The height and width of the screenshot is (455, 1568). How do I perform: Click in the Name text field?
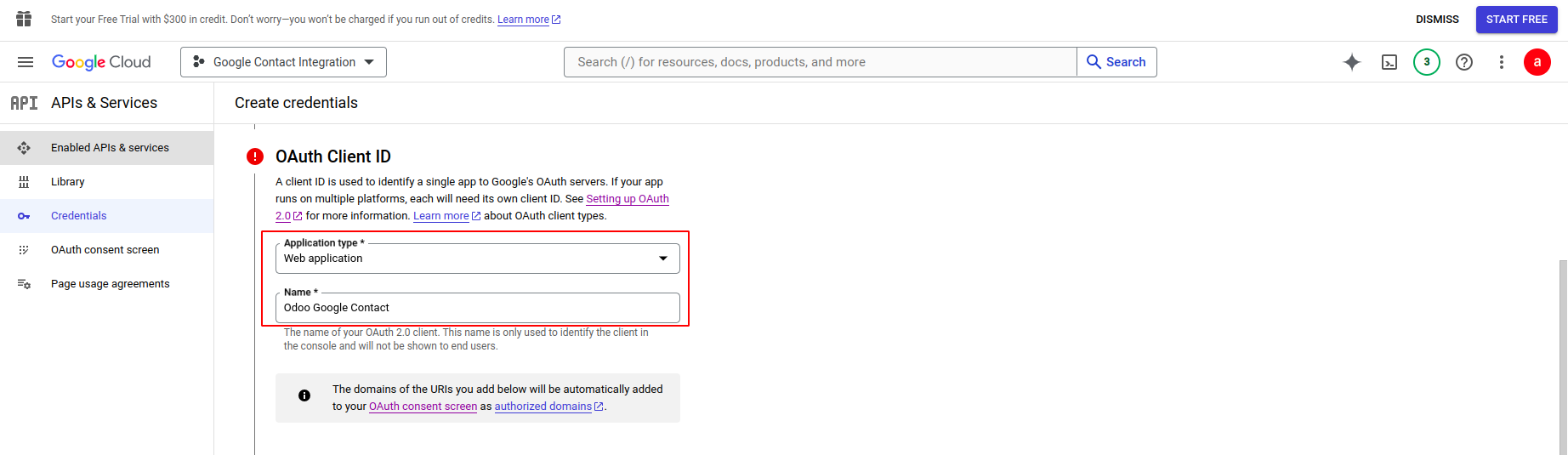click(x=477, y=308)
